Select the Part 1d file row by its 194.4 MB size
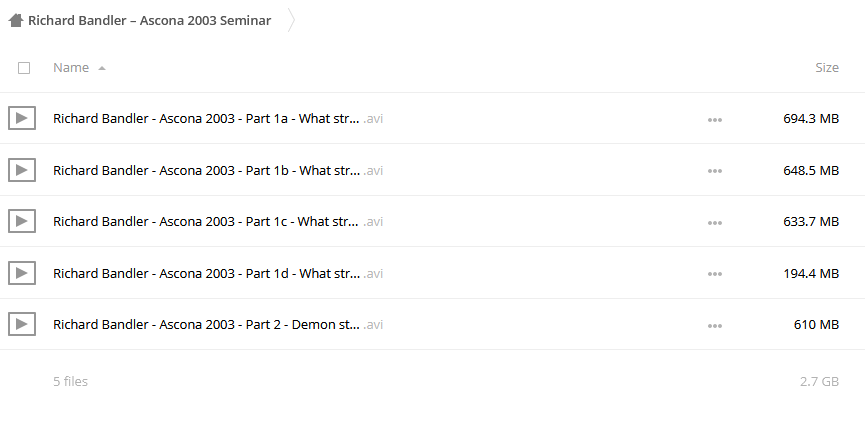 811,273
